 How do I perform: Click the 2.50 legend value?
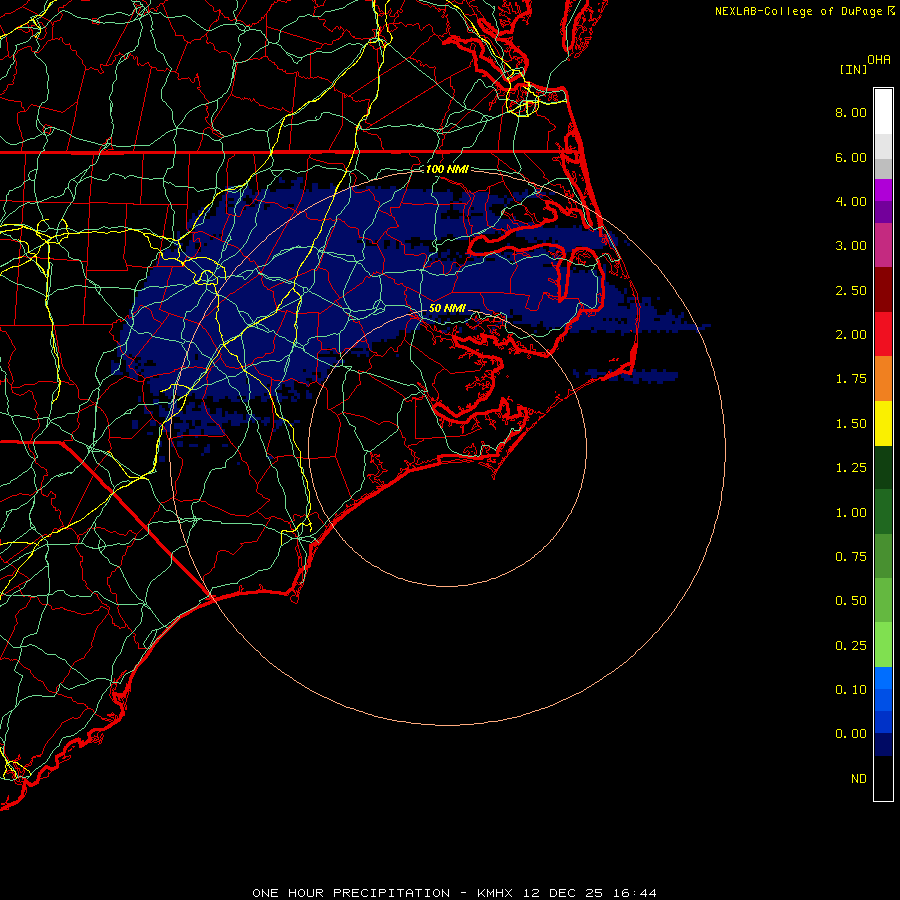[851, 290]
